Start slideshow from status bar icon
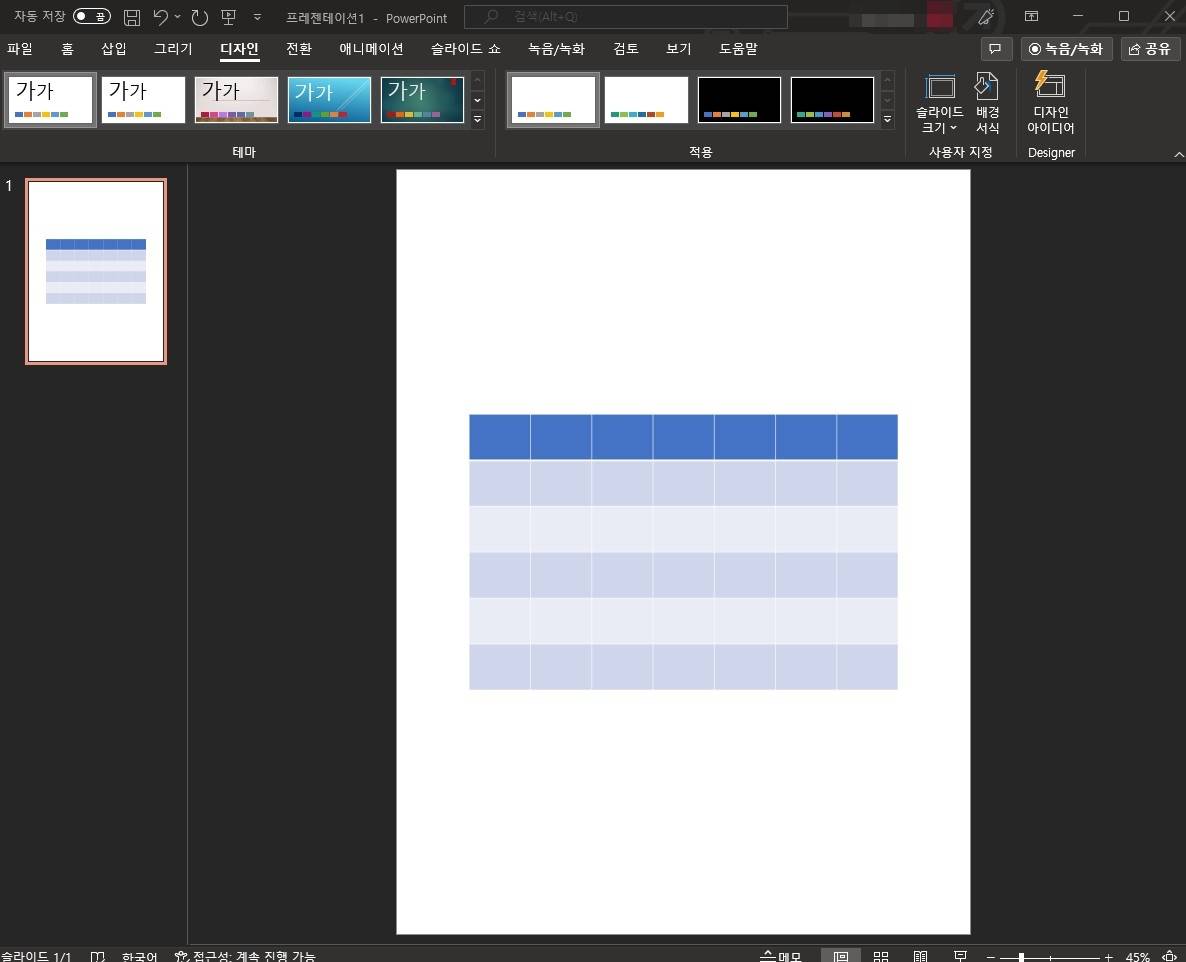The width and height of the screenshot is (1186, 962). coord(960,956)
